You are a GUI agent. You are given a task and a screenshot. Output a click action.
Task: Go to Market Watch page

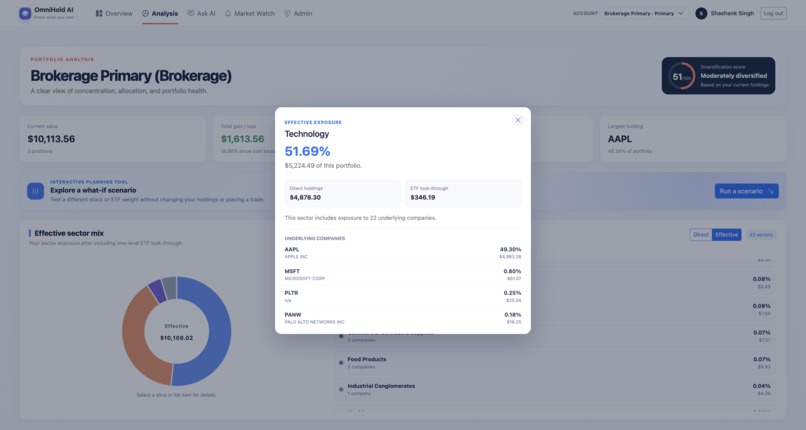[249, 13]
